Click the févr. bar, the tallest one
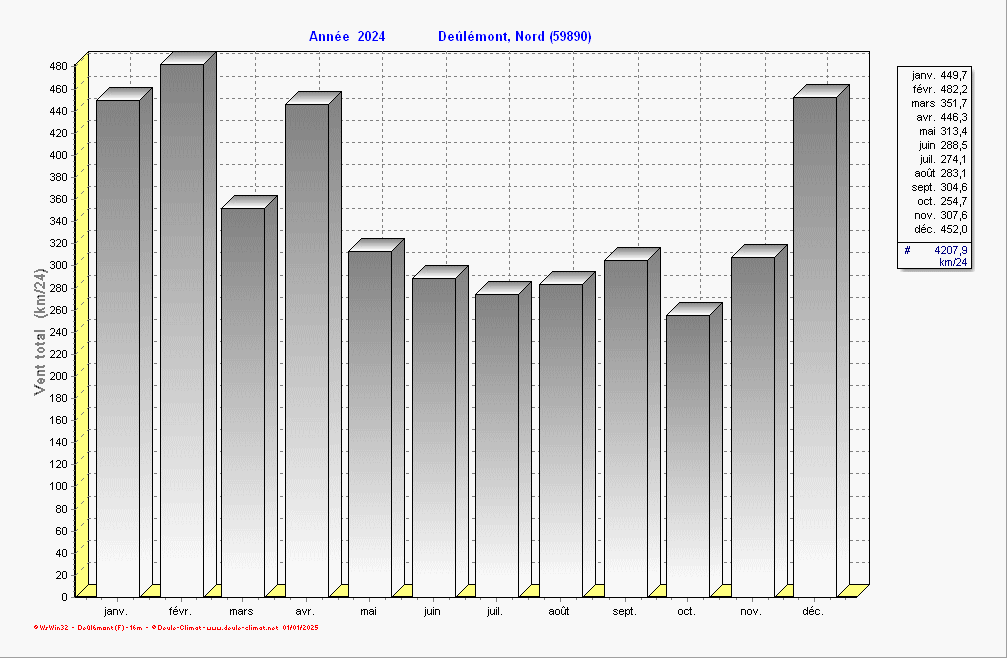This screenshot has height=658, width=1007. [182, 329]
